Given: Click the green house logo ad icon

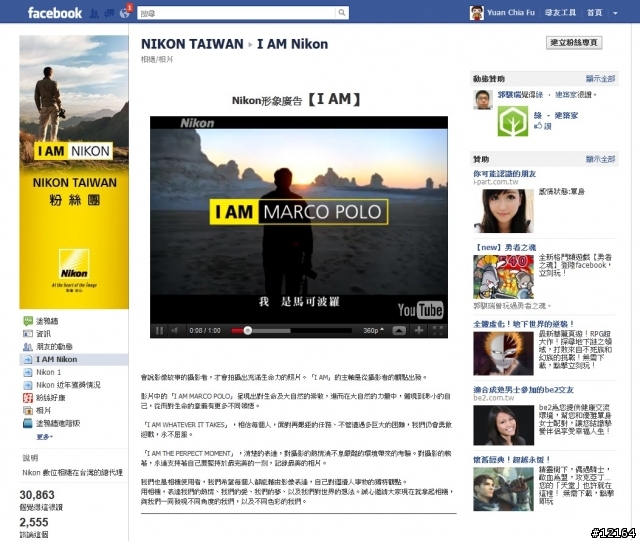Looking at the screenshot, I should [x=513, y=121].
